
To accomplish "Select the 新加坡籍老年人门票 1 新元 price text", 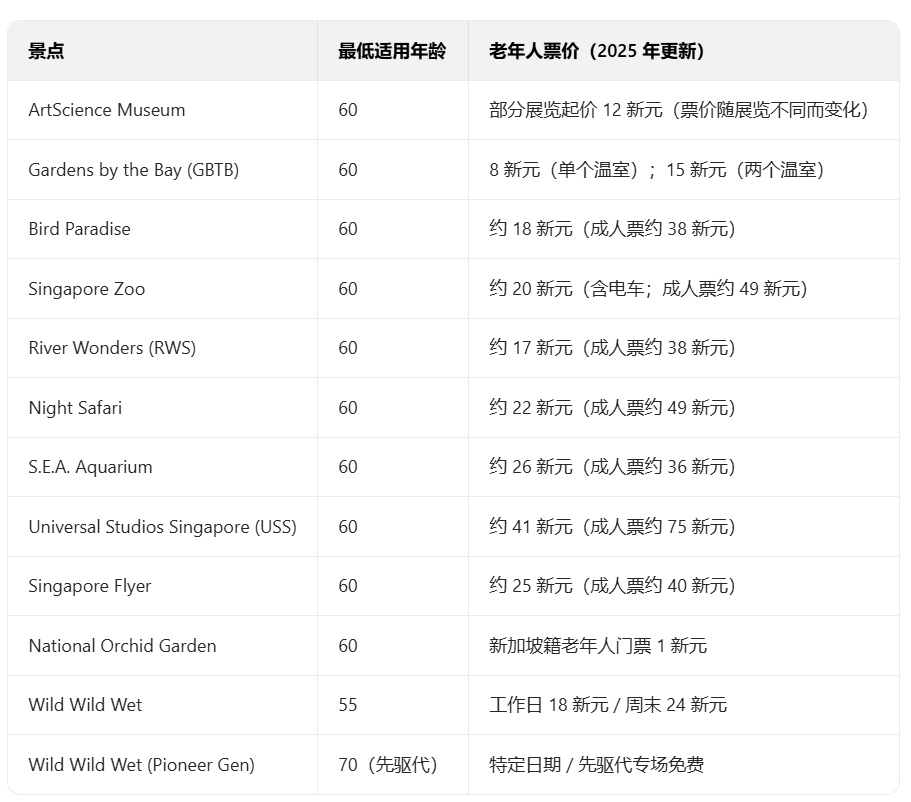I will pyautogui.click(x=598, y=646).
